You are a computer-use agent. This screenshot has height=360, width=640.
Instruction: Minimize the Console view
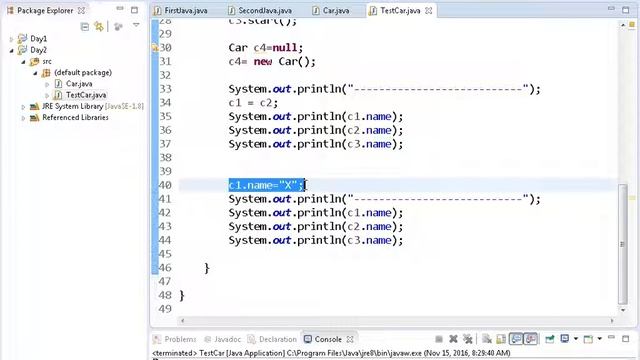(611, 337)
